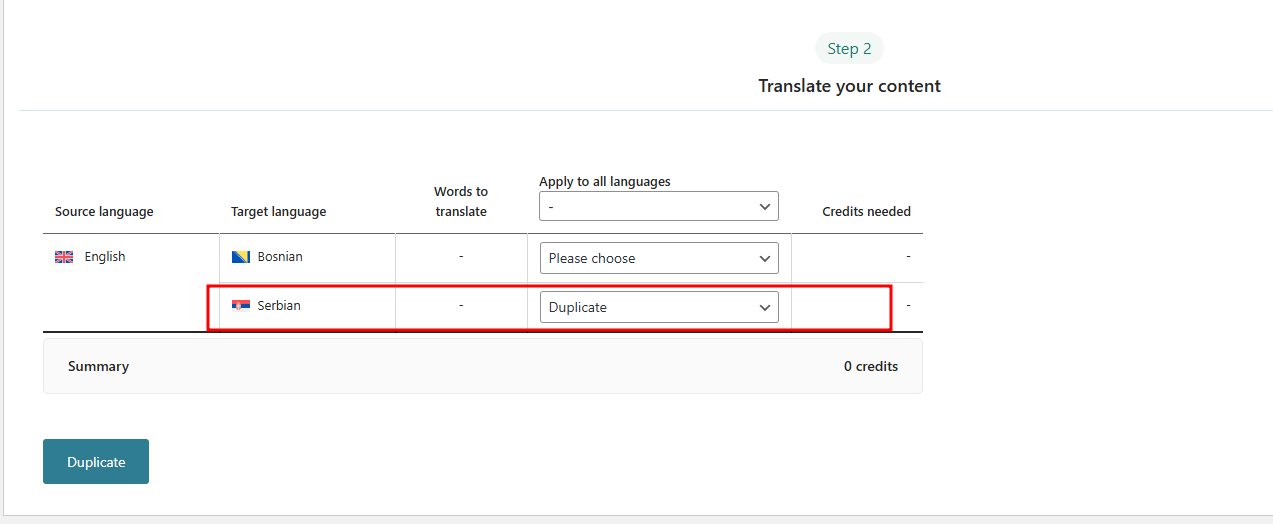
Task: Click the English source language label
Action: [x=105, y=257]
